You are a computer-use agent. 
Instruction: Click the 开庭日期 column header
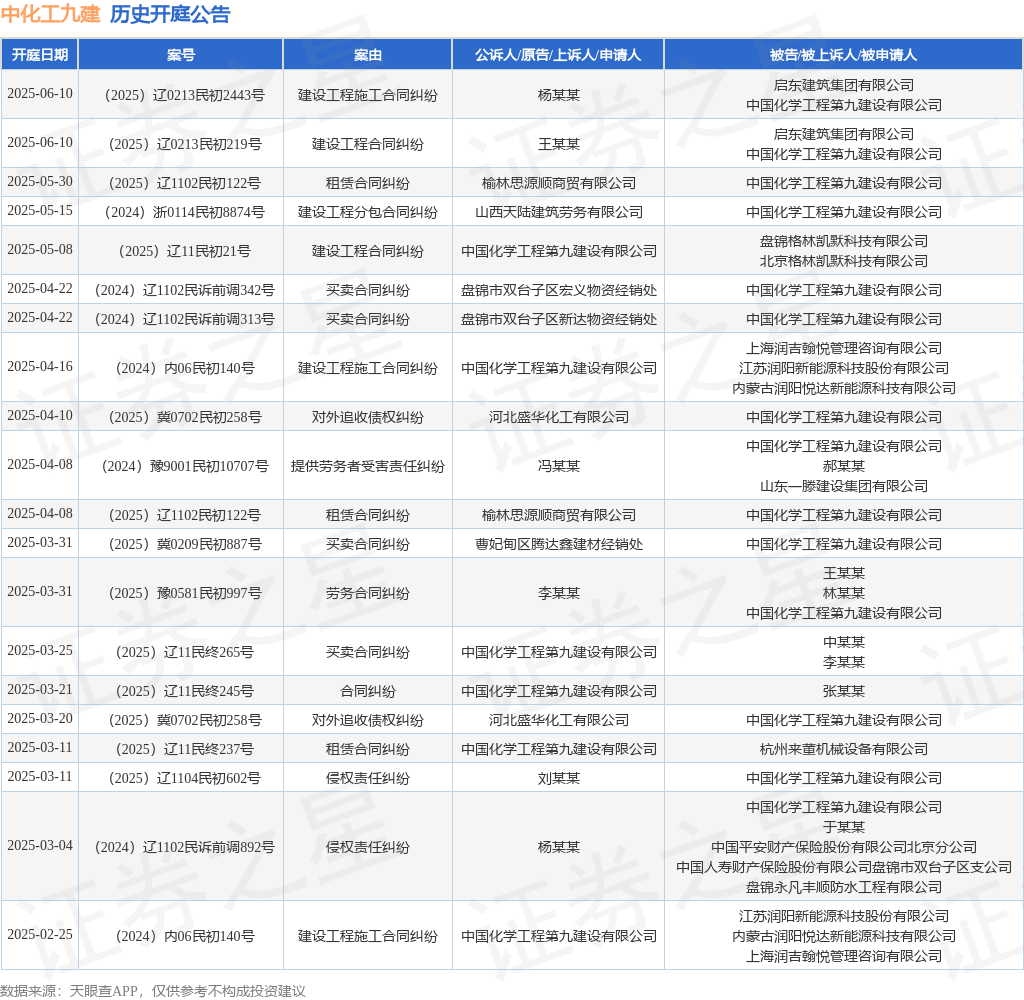tap(40, 55)
